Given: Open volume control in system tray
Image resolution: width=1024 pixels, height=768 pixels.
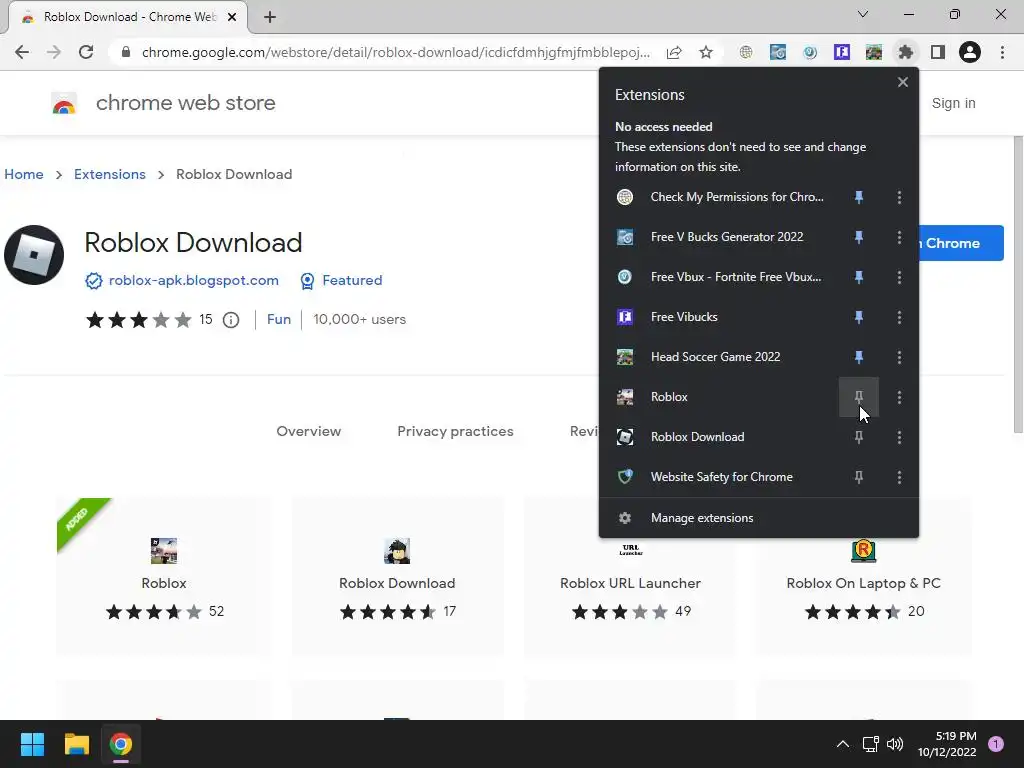Looking at the screenshot, I should (895, 744).
